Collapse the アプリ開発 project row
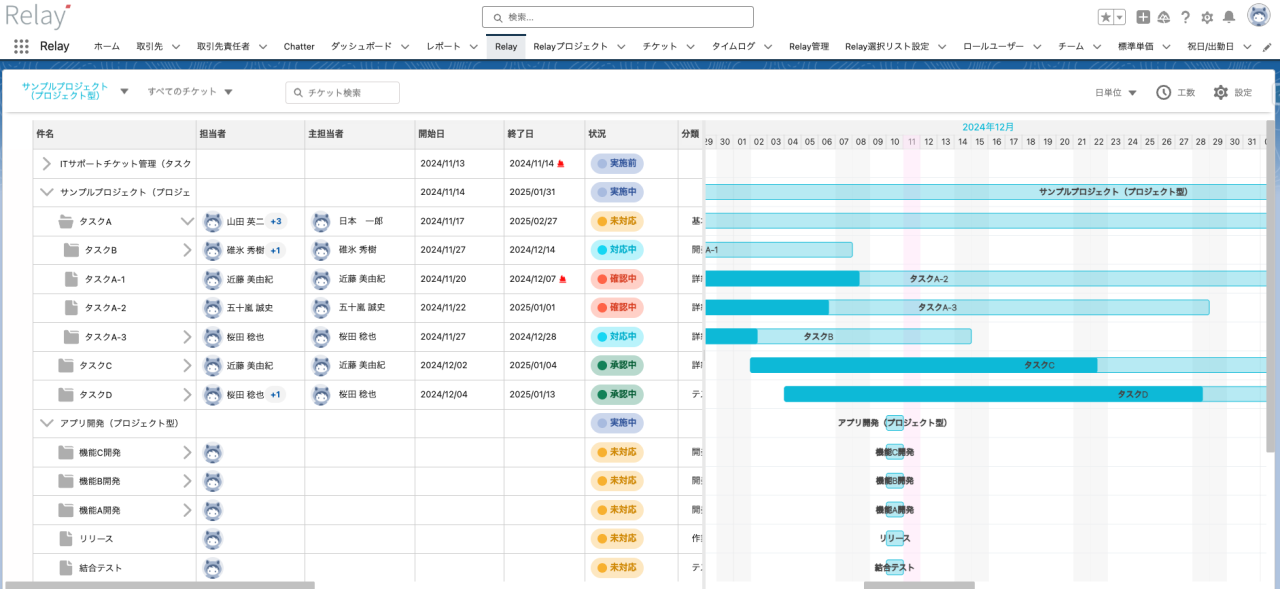 coord(46,423)
